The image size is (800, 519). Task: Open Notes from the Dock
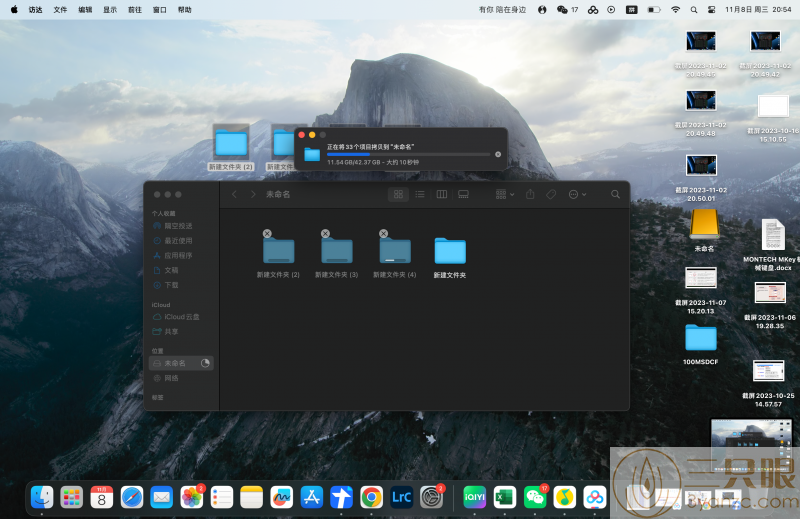coord(252,497)
